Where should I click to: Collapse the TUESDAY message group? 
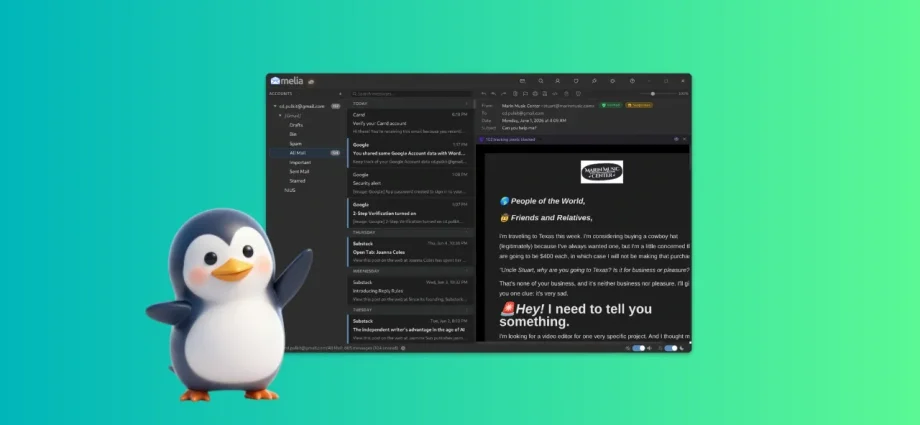pos(467,309)
